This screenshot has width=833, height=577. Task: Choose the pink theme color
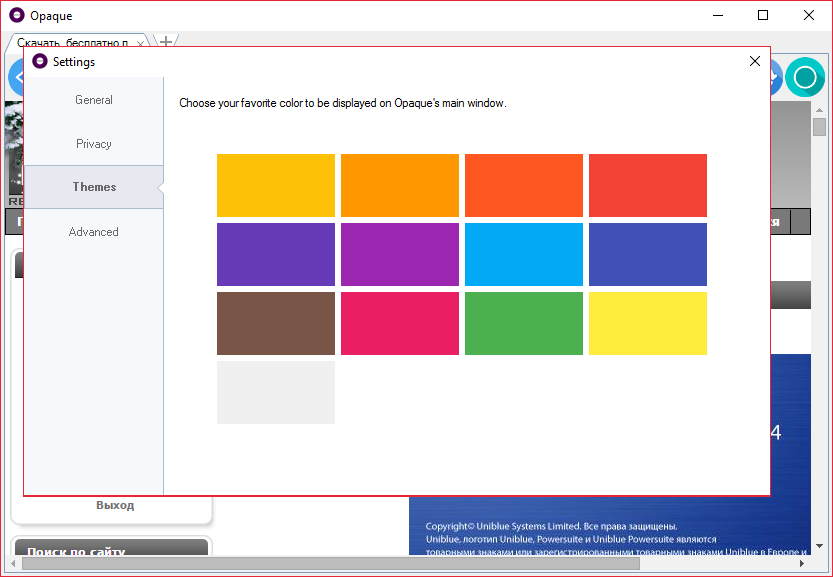coord(400,323)
